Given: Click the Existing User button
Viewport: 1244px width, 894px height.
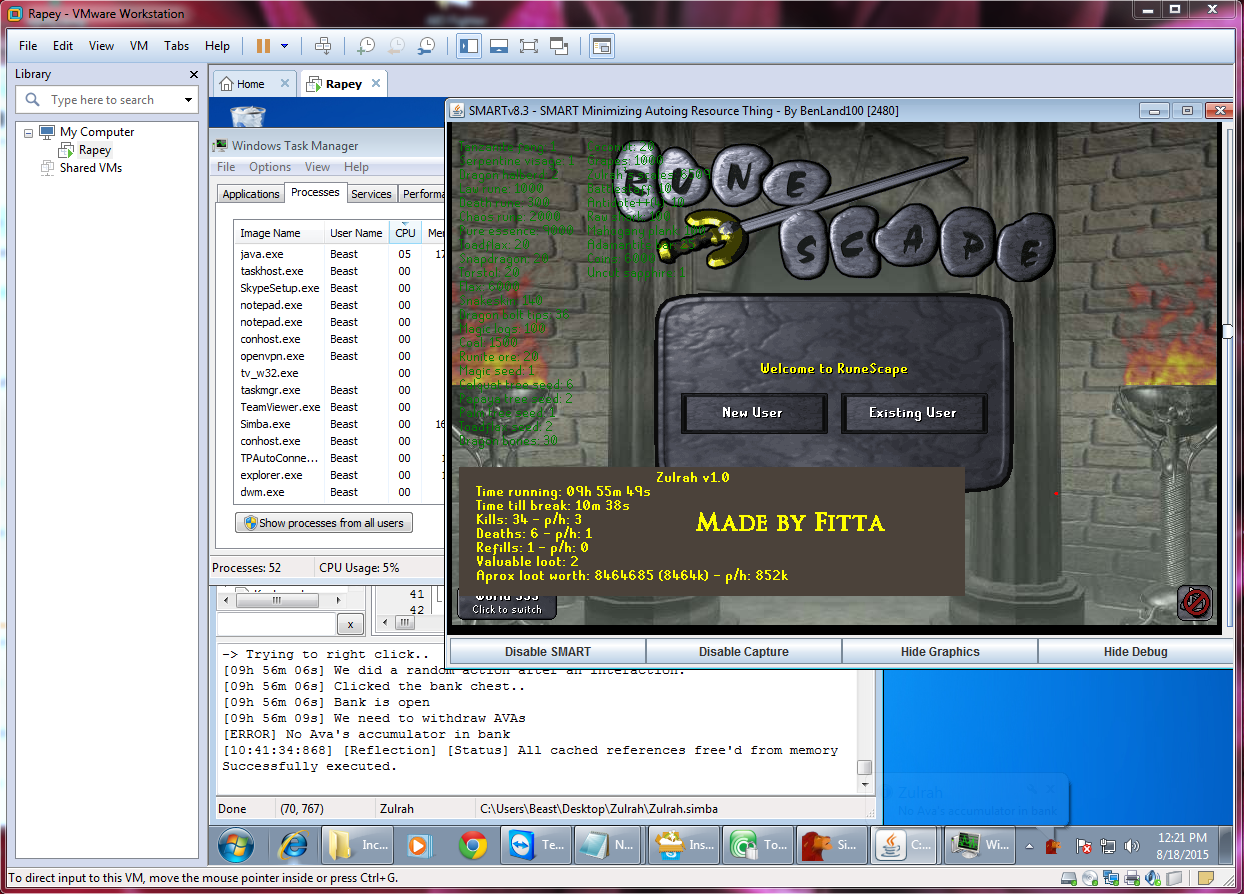Looking at the screenshot, I should point(913,412).
